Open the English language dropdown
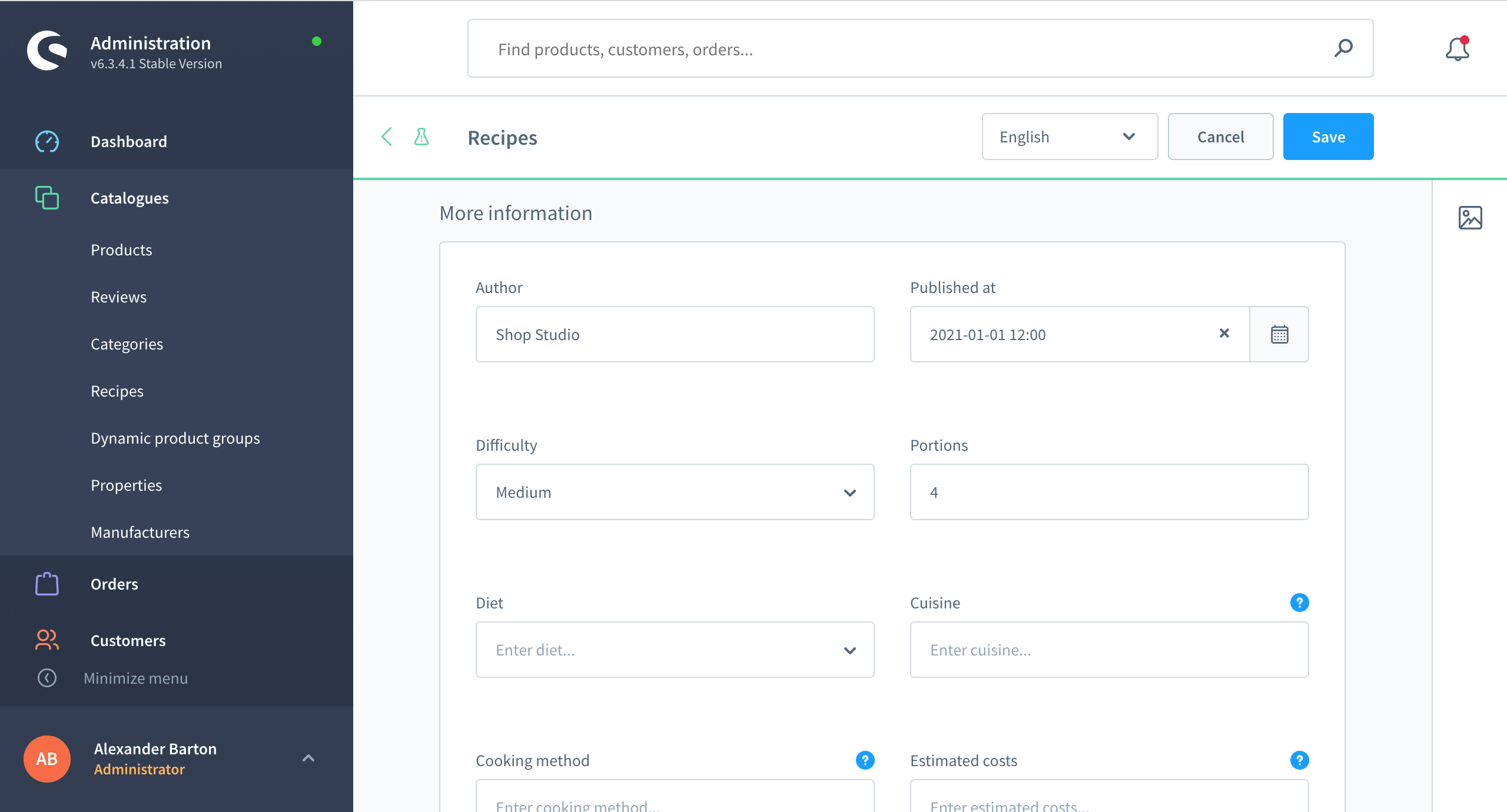The image size is (1507, 812). pos(1069,137)
